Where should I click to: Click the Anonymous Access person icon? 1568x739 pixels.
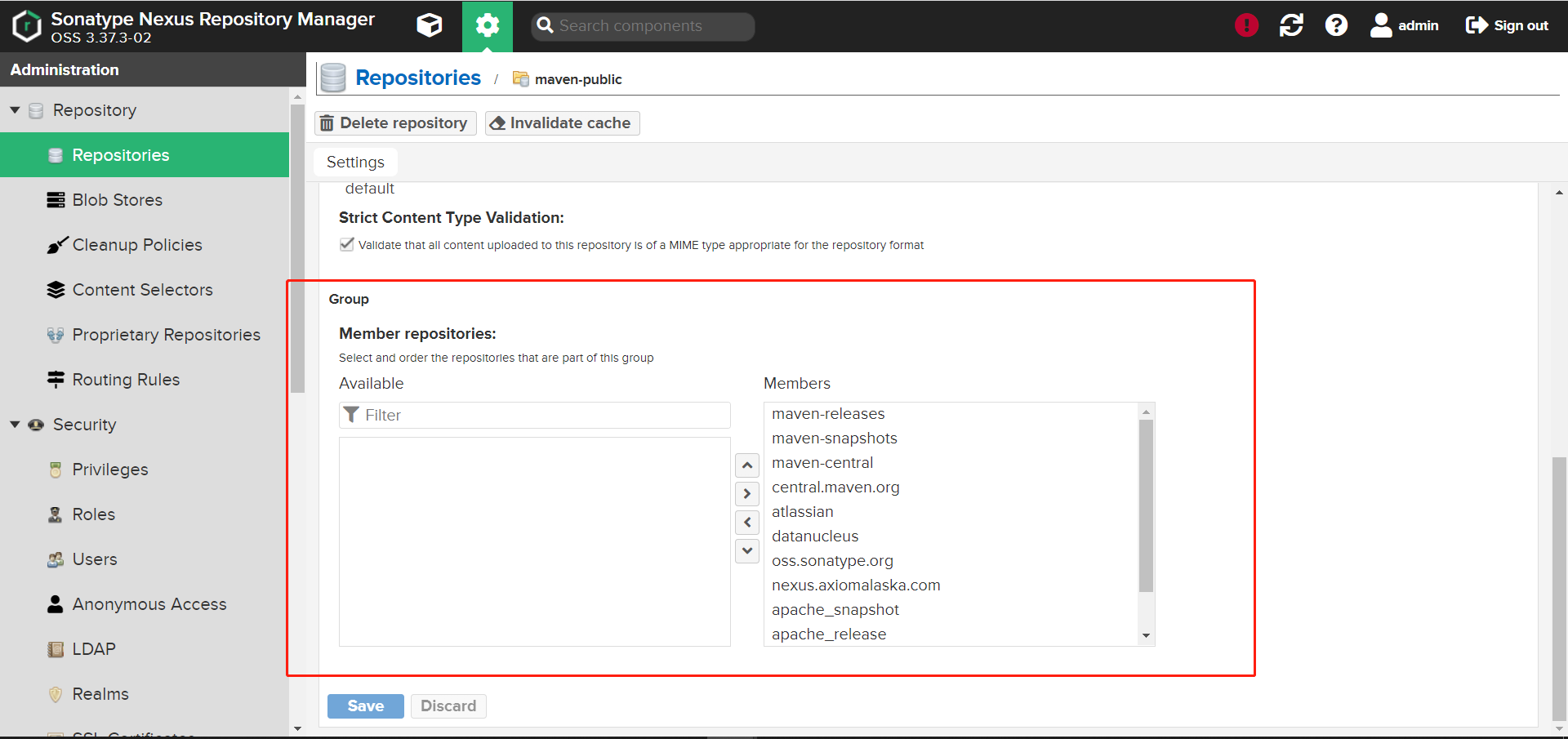click(x=55, y=604)
